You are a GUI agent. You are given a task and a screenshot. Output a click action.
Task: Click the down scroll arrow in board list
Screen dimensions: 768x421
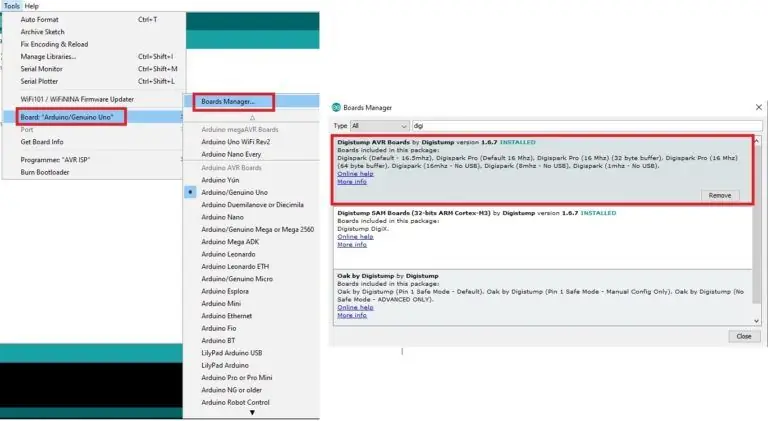(252, 412)
